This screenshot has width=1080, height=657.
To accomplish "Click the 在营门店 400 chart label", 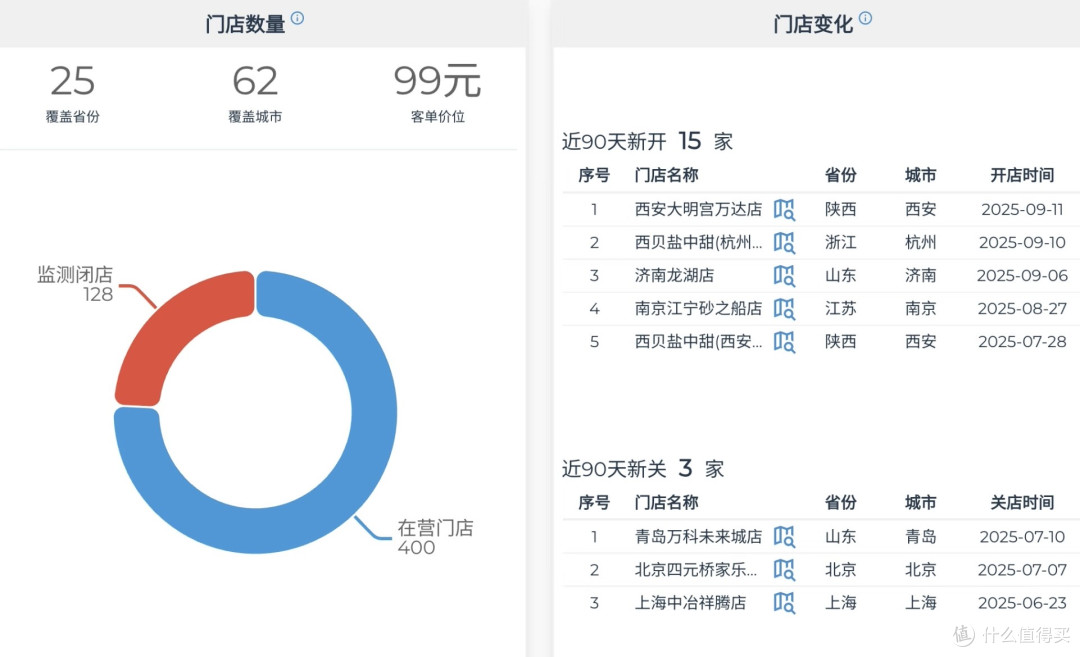I will [x=435, y=537].
